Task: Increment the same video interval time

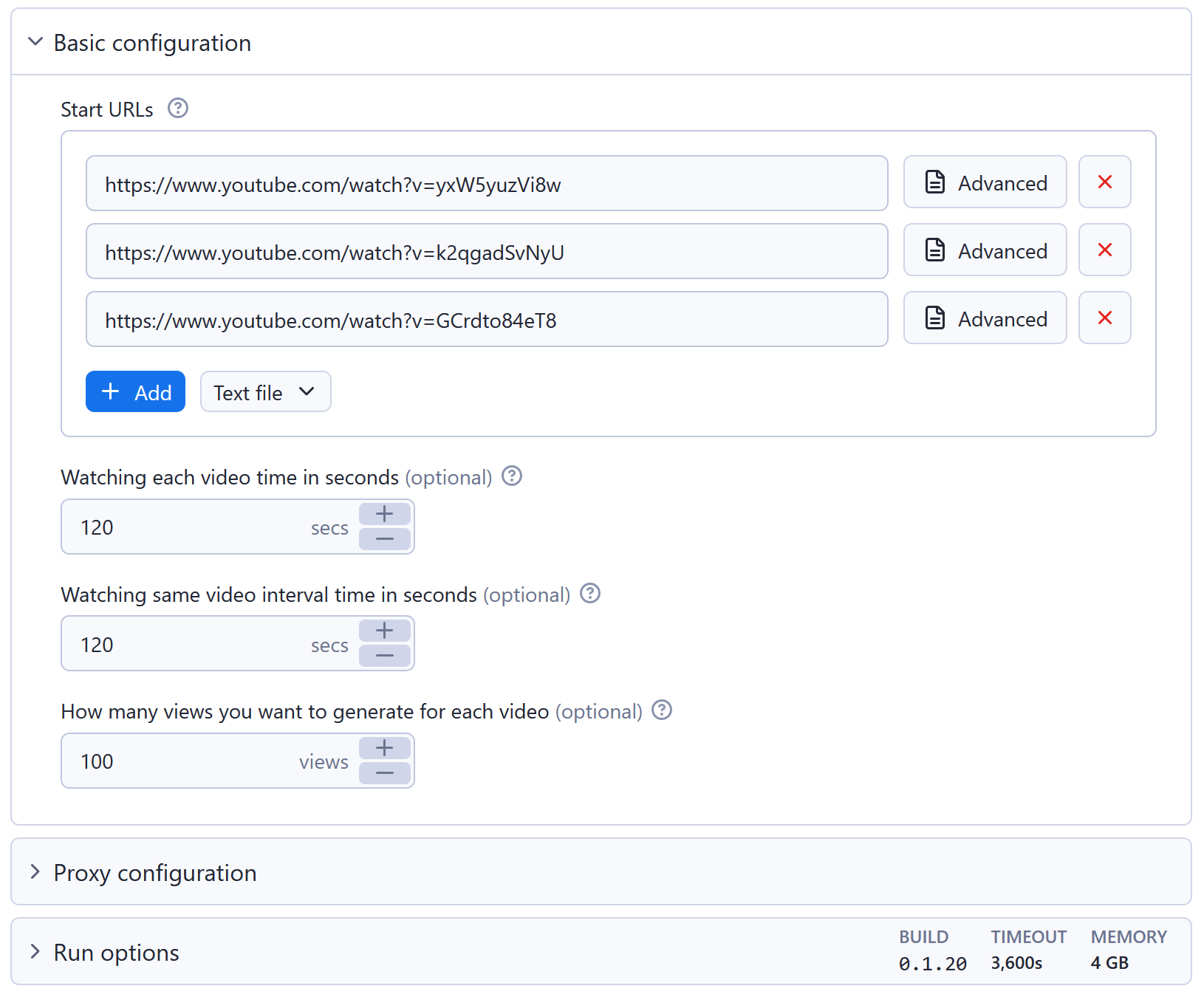Action: (384, 630)
